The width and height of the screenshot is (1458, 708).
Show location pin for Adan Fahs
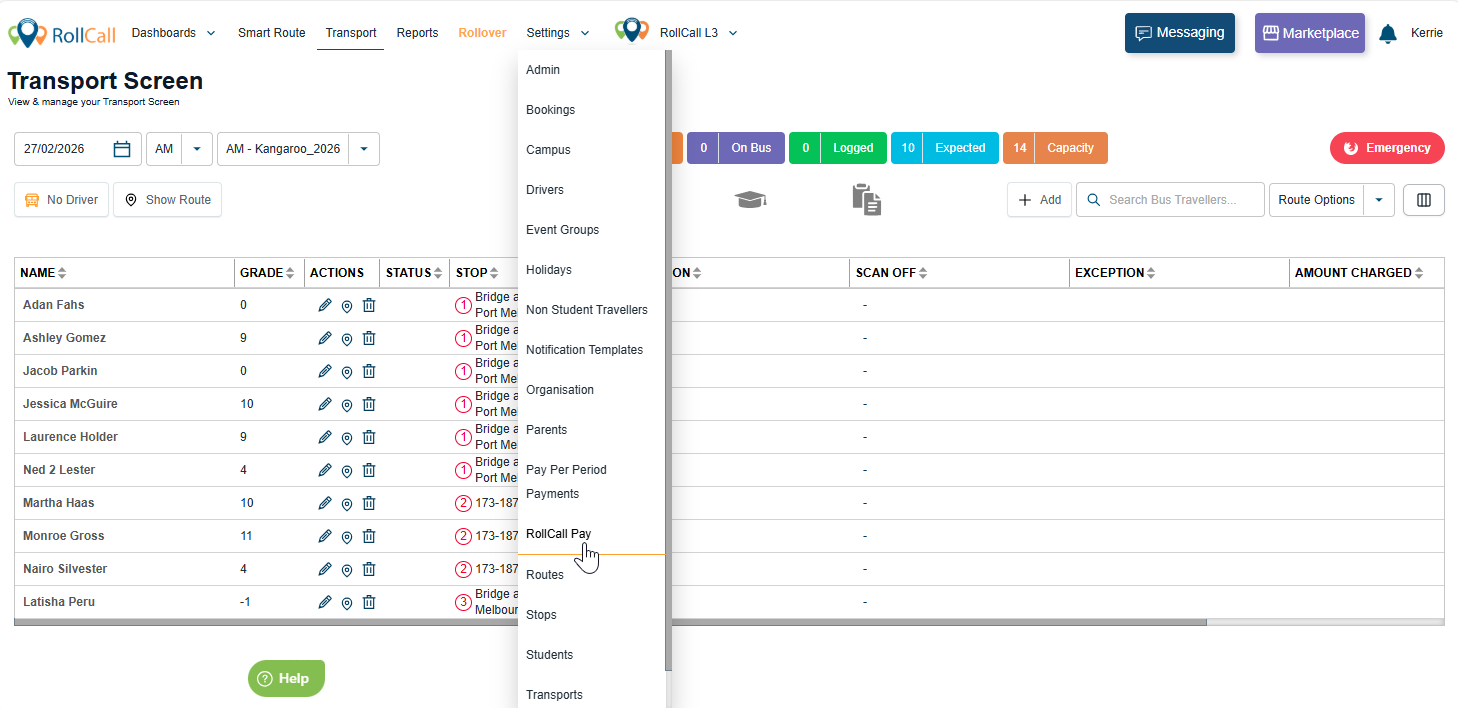pyautogui.click(x=347, y=306)
